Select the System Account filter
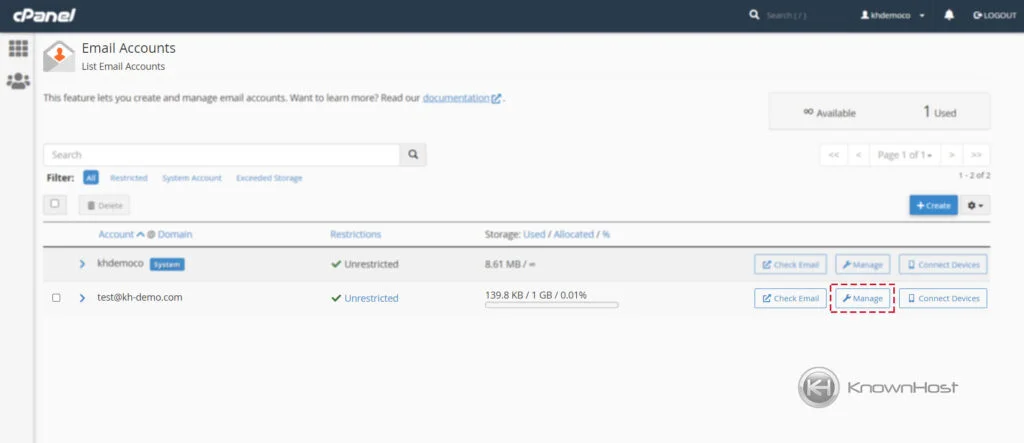The image size is (1024, 443). coord(192,178)
